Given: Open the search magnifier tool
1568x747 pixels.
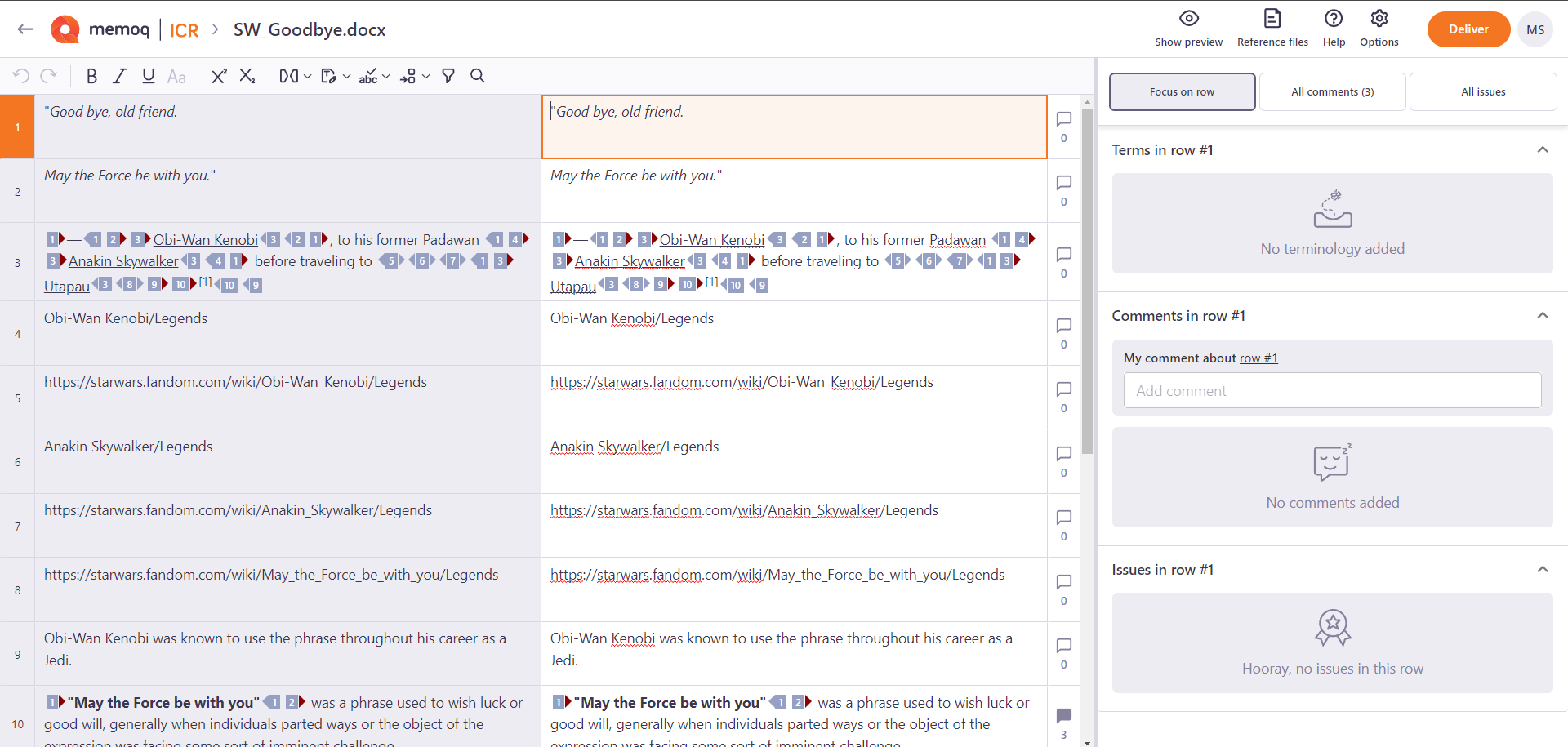Looking at the screenshot, I should pyautogui.click(x=478, y=76).
